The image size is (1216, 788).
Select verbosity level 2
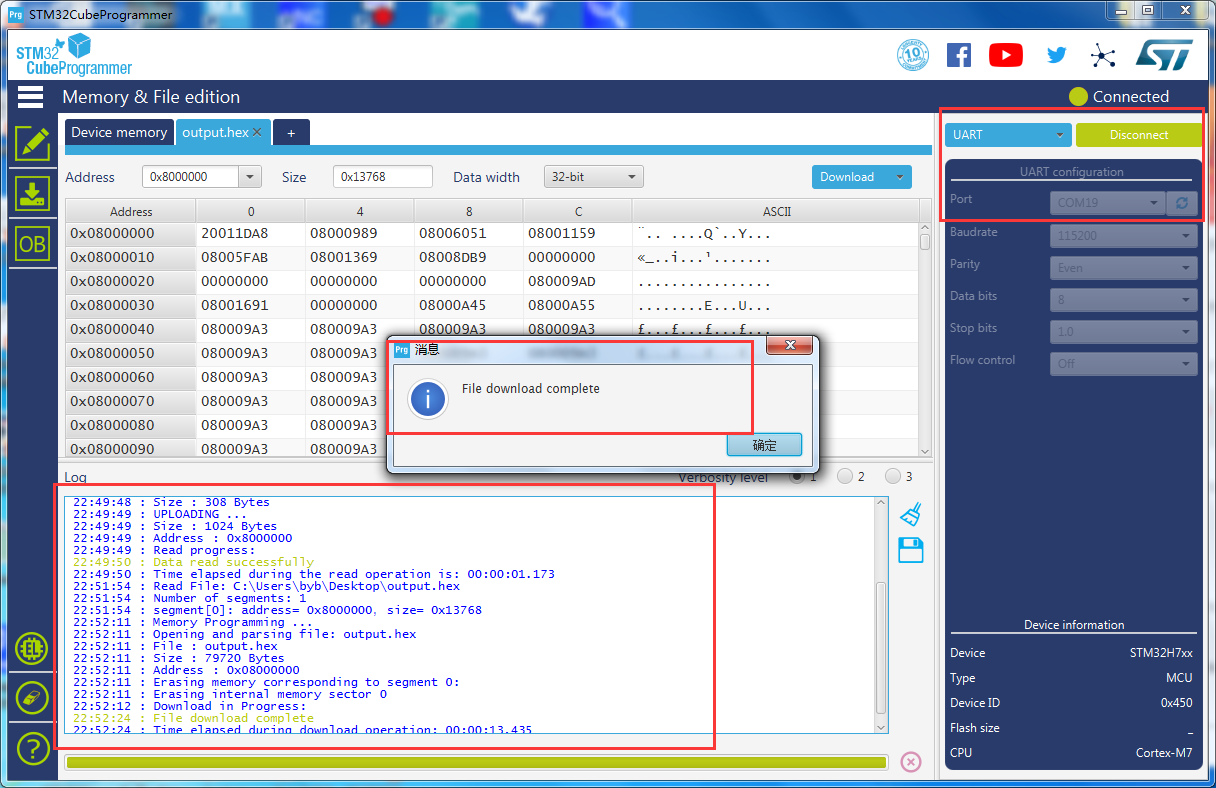[x=845, y=477]
